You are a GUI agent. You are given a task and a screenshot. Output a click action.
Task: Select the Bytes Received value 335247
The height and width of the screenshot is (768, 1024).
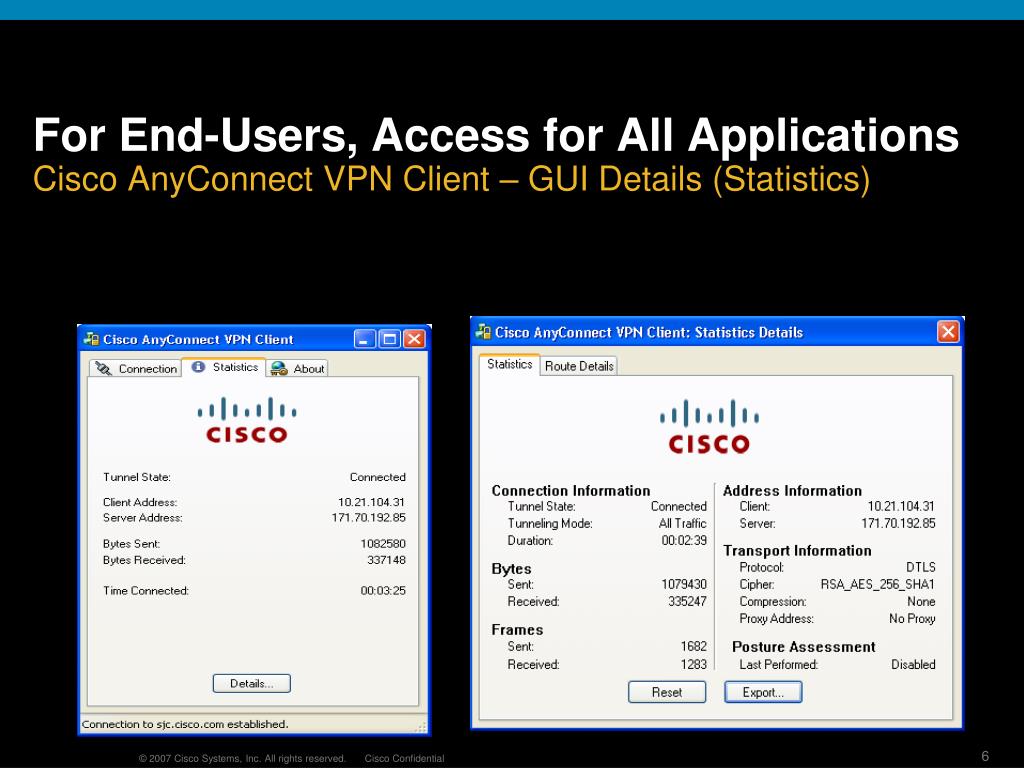click(x=687, y=601)
